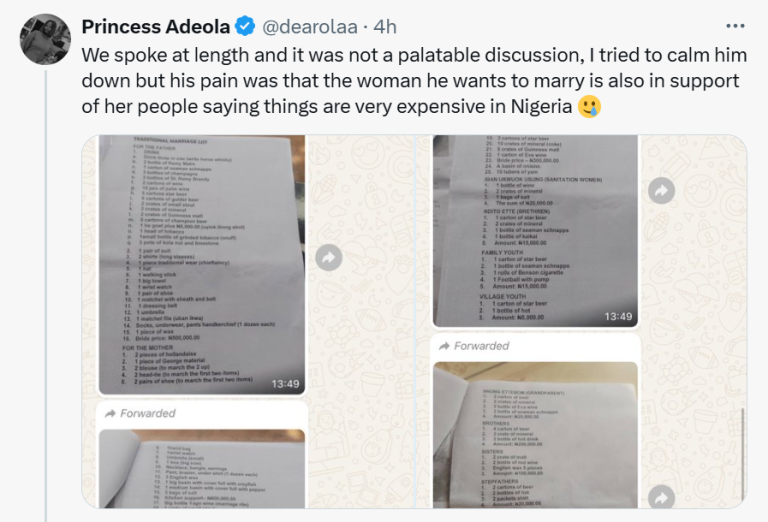This screenshot has width=768, height=522.
Task: Open Princess Adeola's profile picture
Action: [44, 39]
